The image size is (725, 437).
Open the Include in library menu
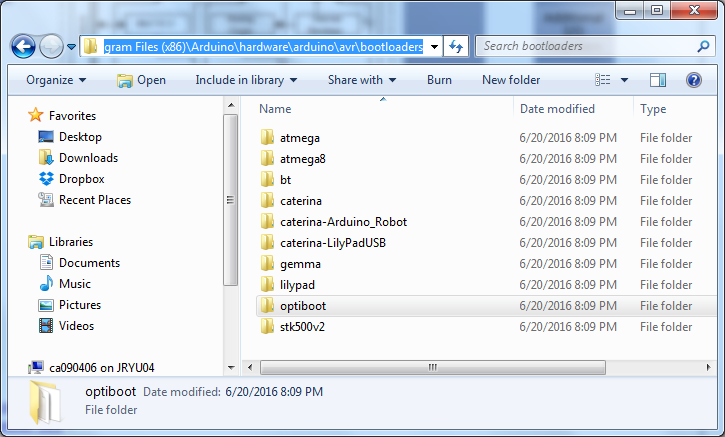click(x=246, y=80)
